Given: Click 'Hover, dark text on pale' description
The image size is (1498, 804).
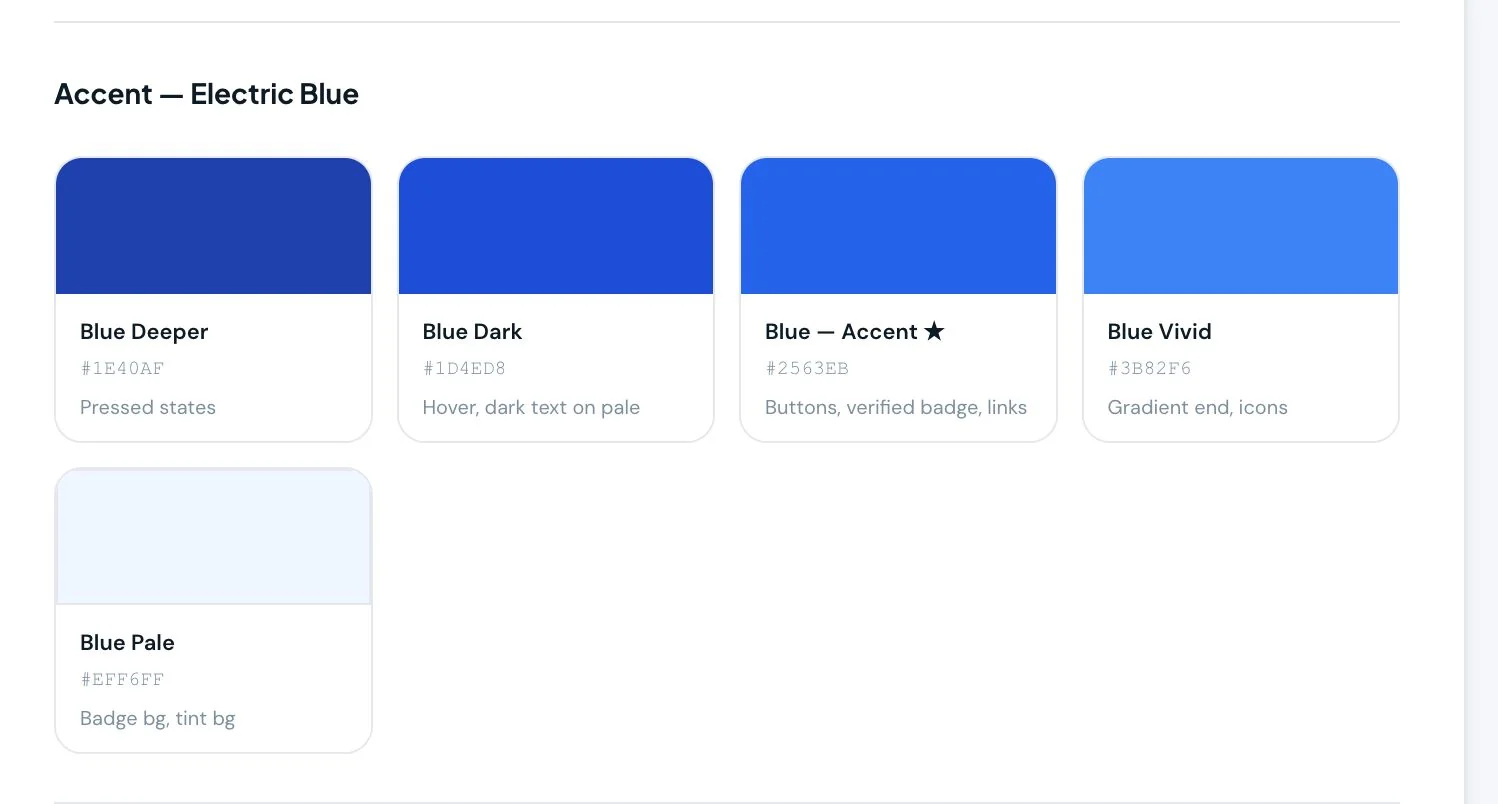Looking at the screenshot, I should pos(531,408).
